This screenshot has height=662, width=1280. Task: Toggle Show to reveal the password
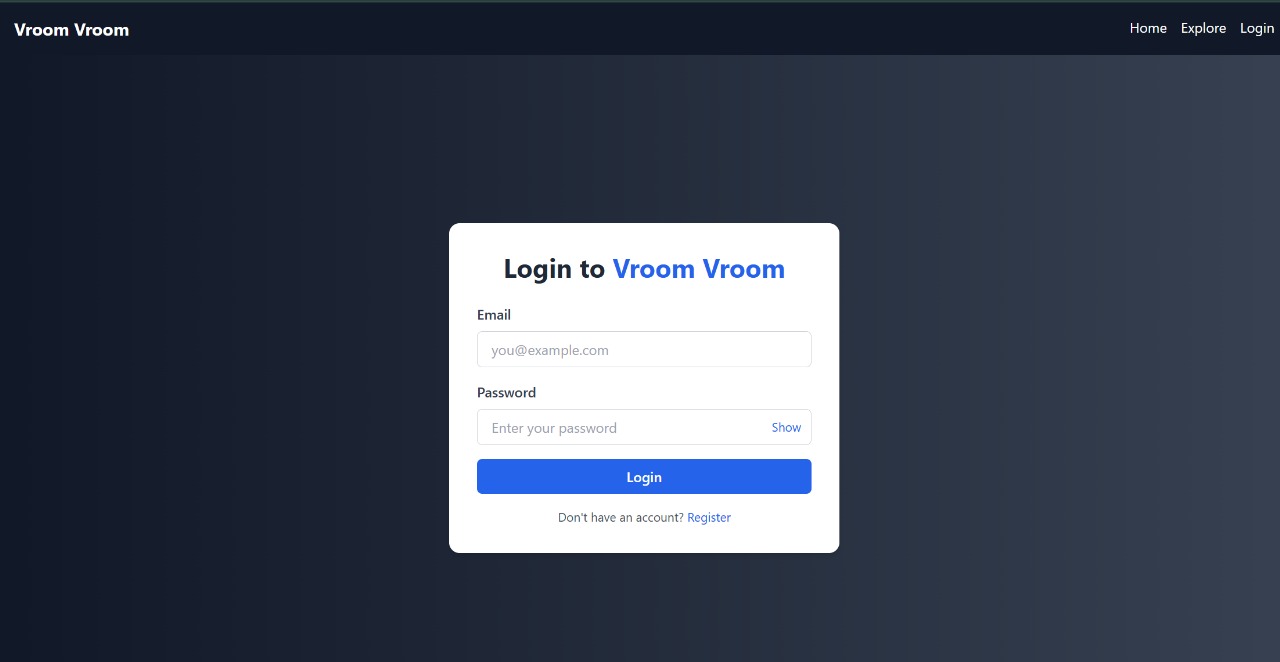(x=786, y=427)
